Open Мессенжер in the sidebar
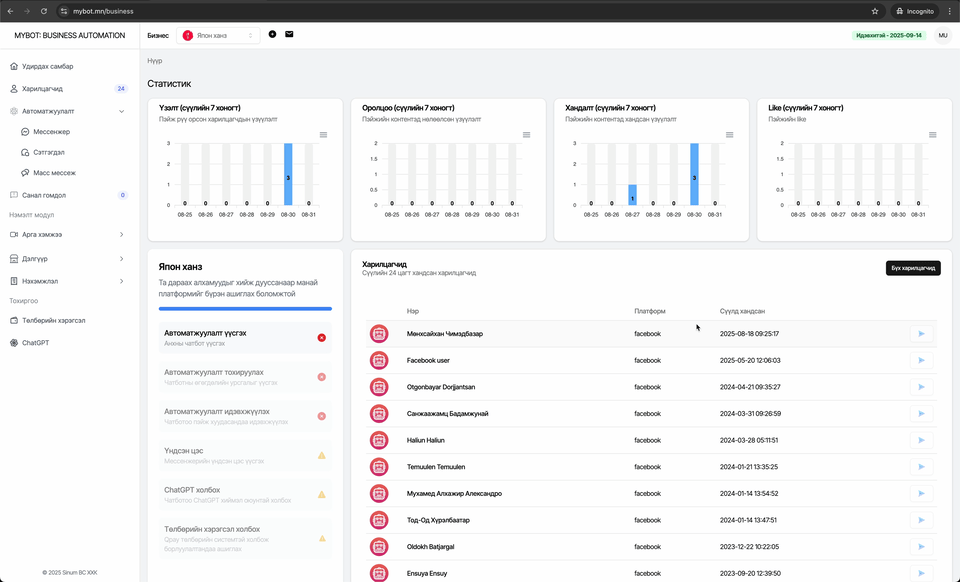The image size is (960, 582). (x=52, y=131)
